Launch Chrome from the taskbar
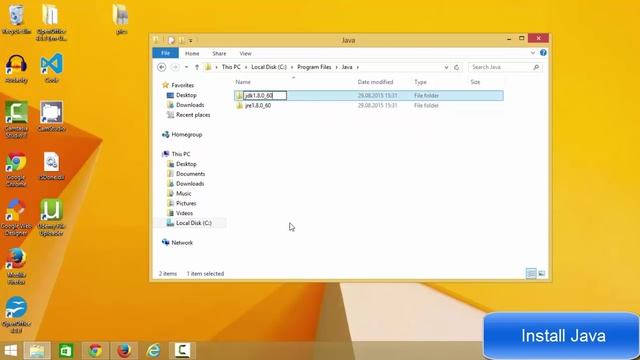 tap(96, 351)
